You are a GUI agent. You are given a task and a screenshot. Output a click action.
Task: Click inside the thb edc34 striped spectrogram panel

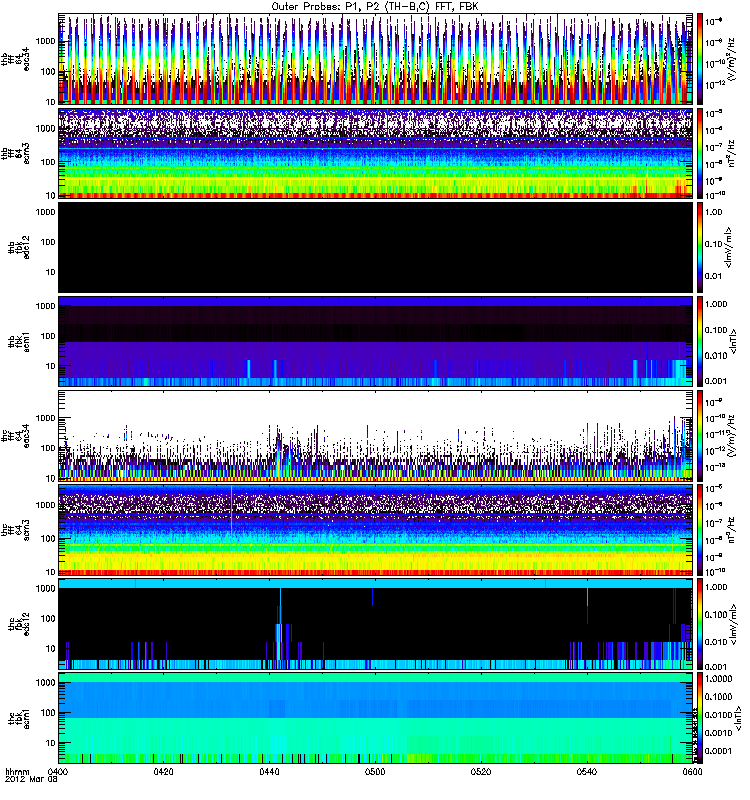click(375, 58)
